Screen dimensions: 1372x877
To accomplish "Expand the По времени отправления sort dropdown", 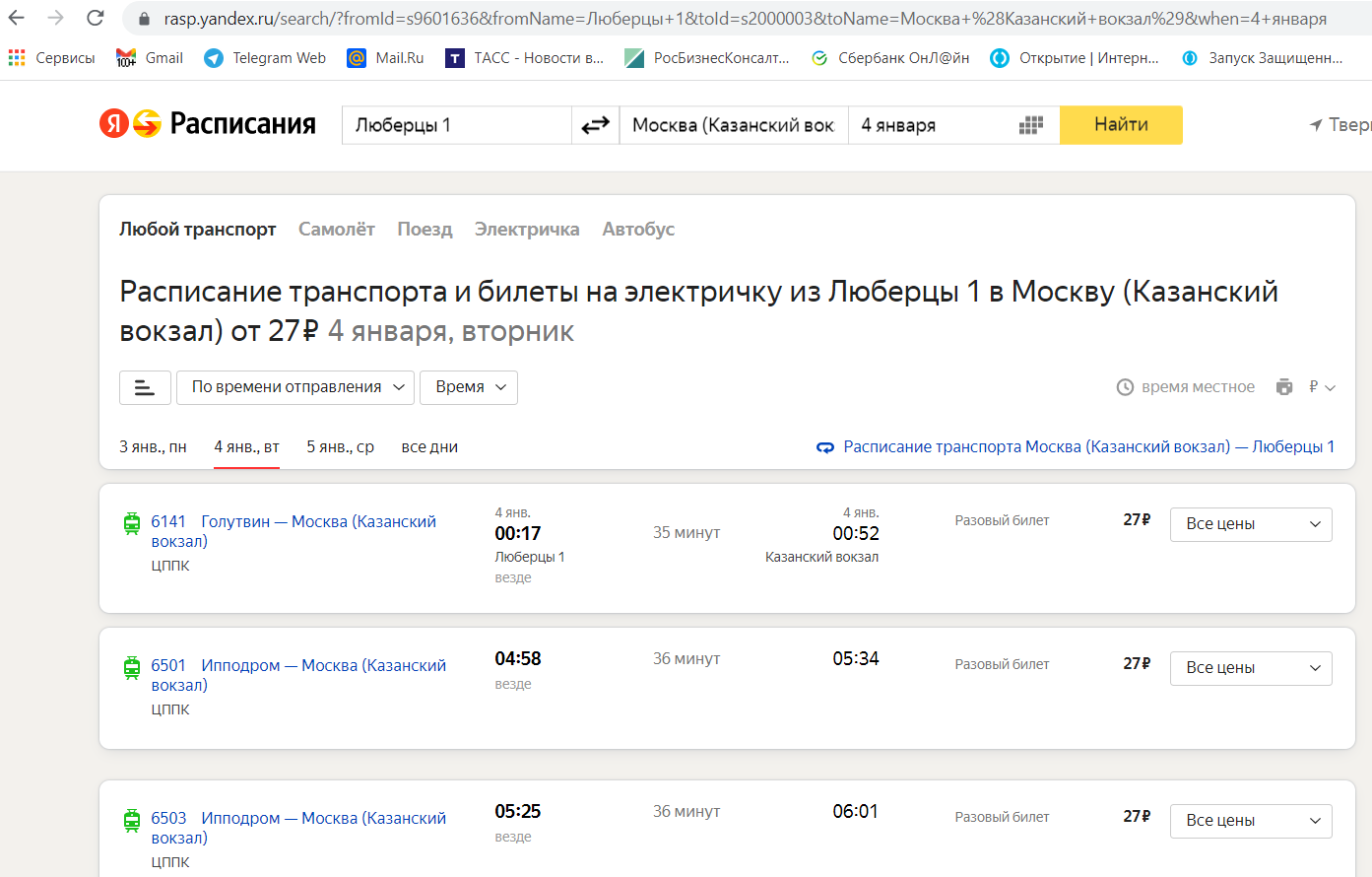I will (295, 387).
